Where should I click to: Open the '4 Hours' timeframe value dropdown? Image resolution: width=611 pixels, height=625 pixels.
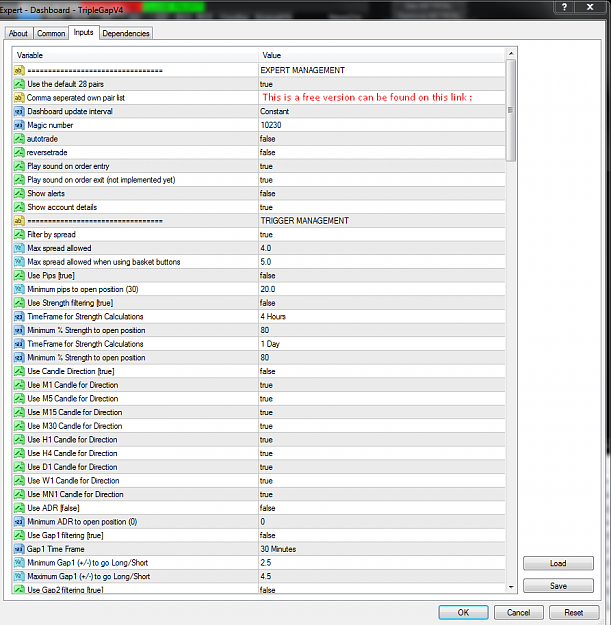(382, 316)
